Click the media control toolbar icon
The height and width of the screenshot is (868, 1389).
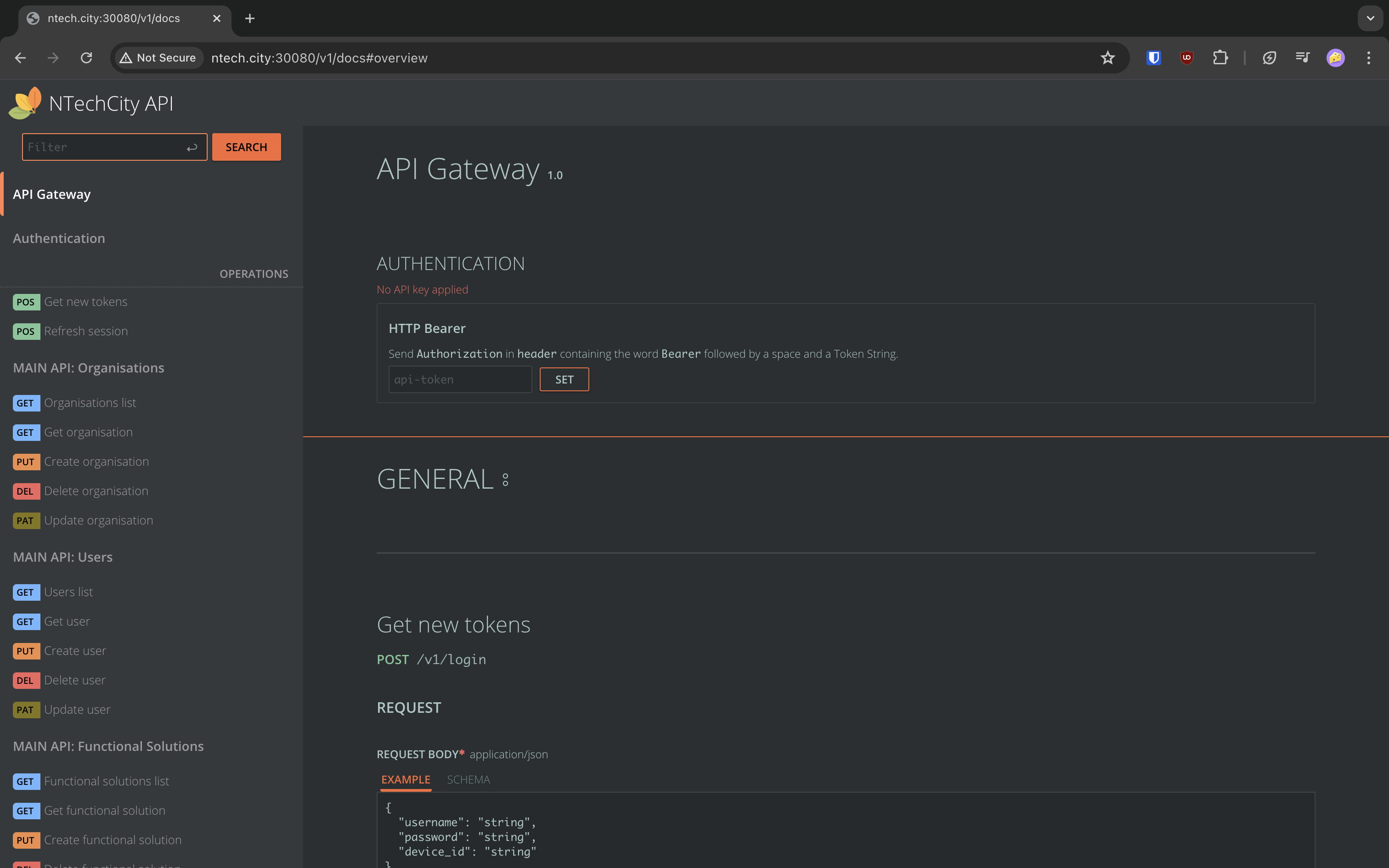tap(1302, 58)
